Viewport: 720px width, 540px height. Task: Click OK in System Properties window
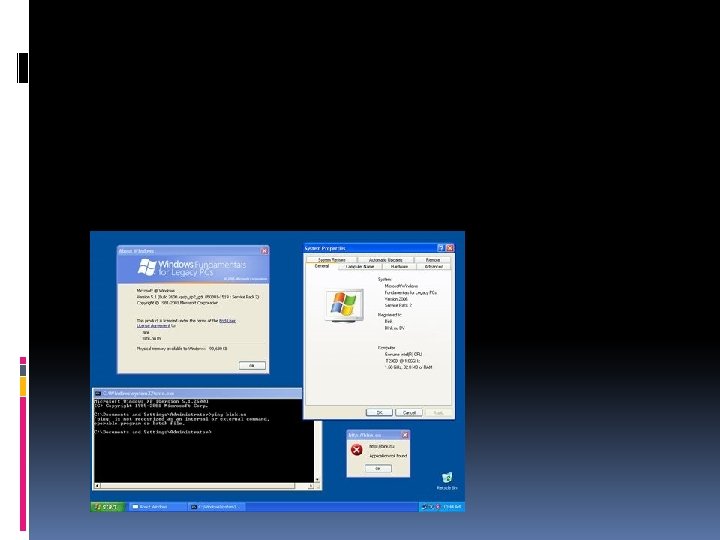pos(379,412)
